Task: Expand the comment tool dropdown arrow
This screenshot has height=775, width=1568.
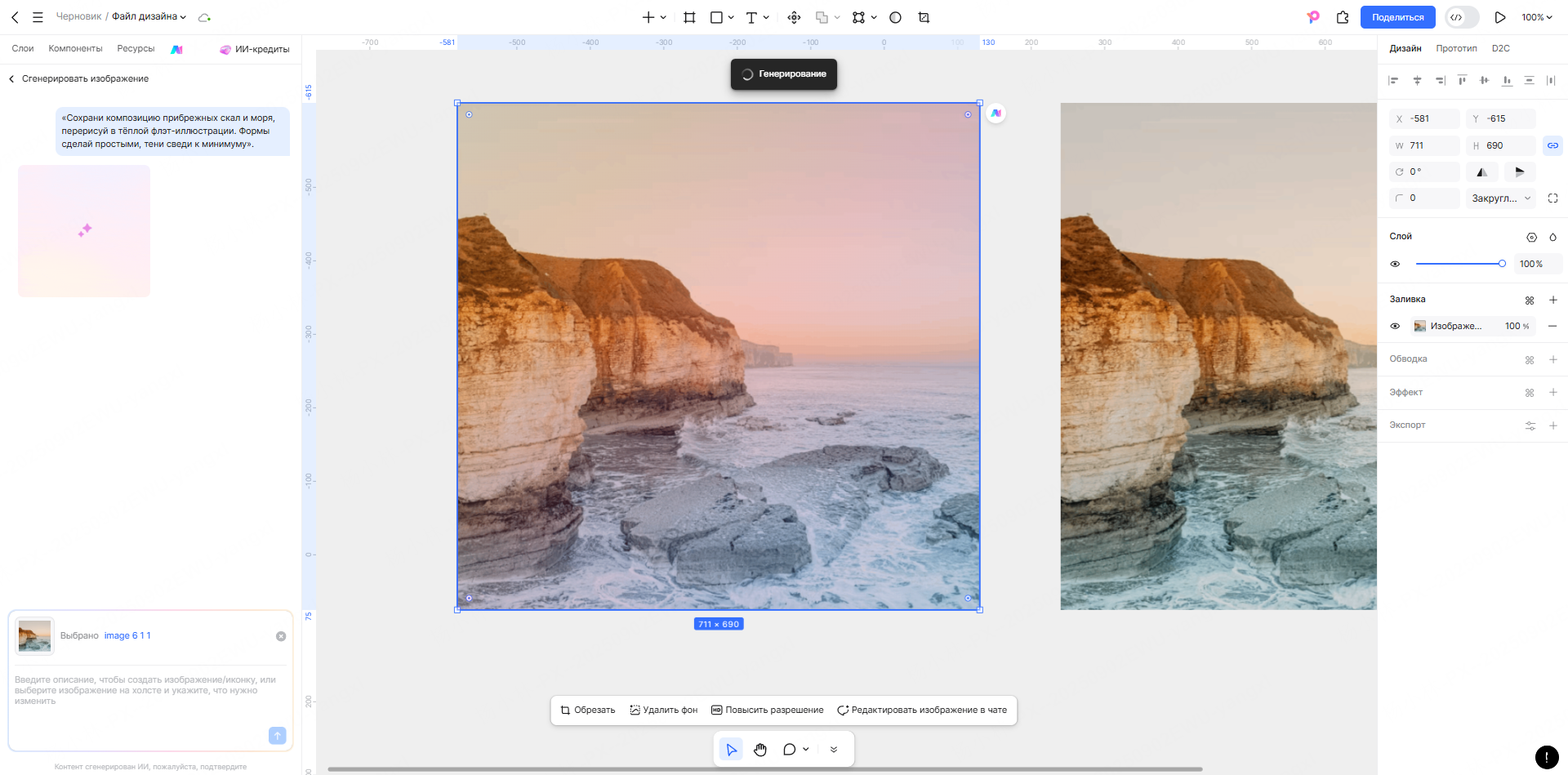Action: pos(806,749)
